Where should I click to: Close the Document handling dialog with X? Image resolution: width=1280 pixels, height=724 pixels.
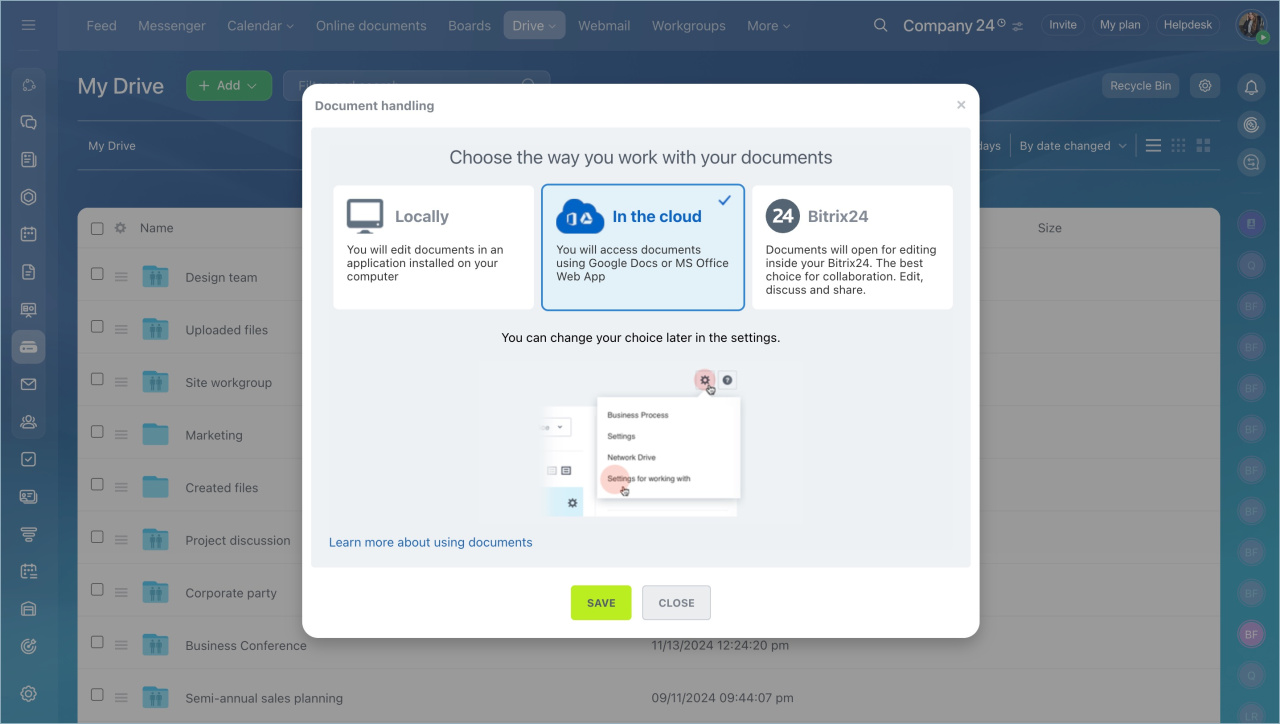pos(961,105)
